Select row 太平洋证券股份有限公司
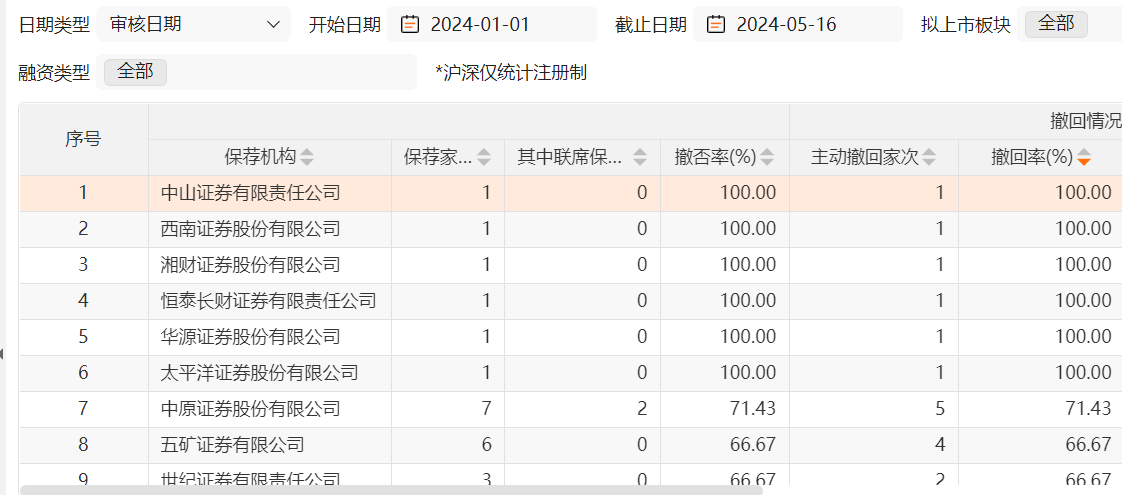This screenshot has width=1122, height=495. (570, 373)
